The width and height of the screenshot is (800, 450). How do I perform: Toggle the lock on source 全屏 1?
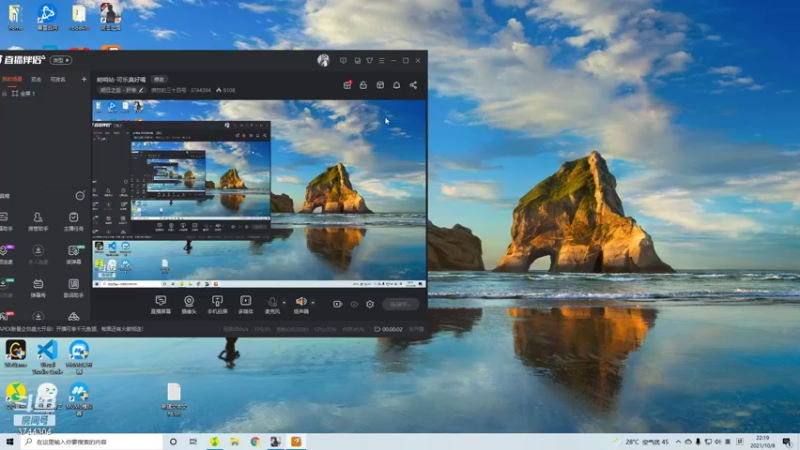(4, 93)
